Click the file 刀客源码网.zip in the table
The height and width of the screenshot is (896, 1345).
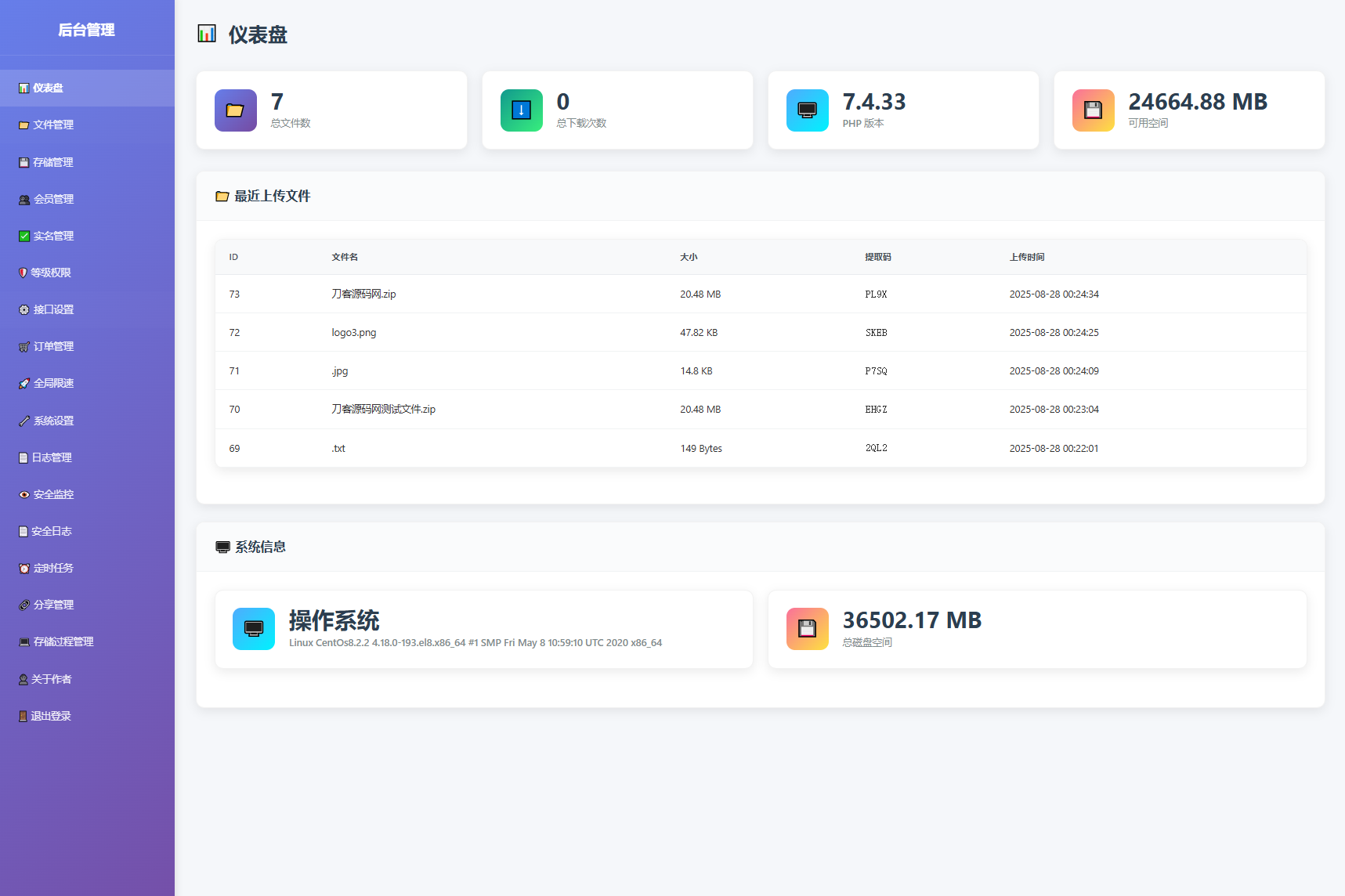tap(363, 294)
